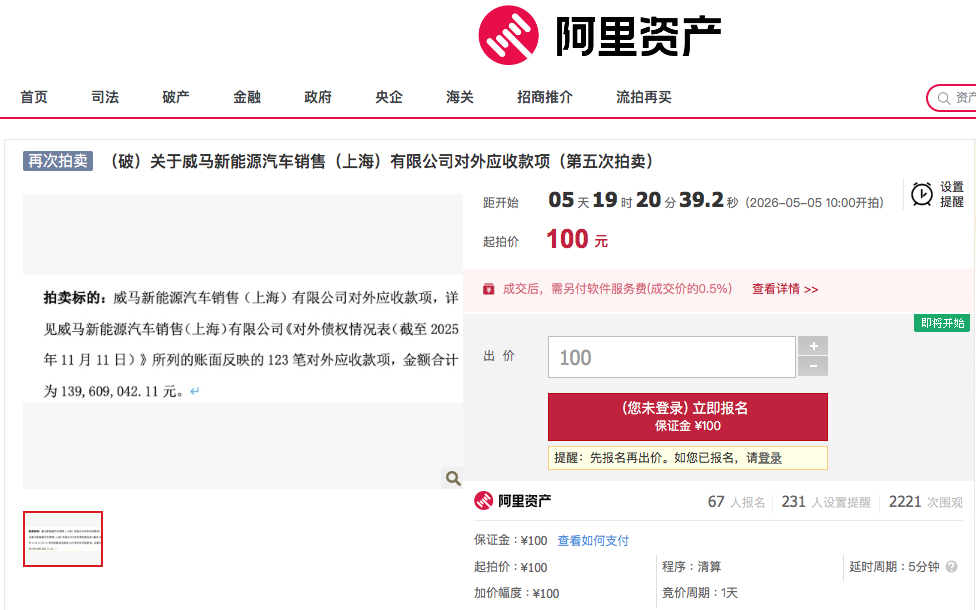Click inside the bid amount input field
Screen dimensions: 976x610
click(x=670, y=356)
